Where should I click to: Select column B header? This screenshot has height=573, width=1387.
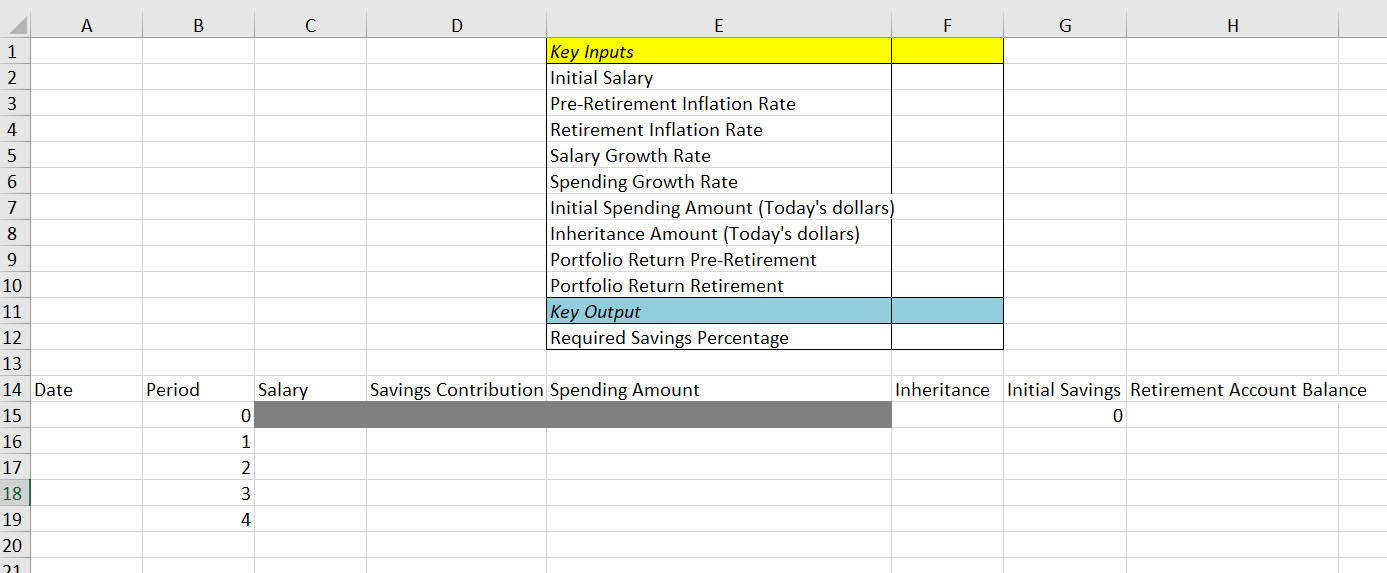(x=199, y=27)
